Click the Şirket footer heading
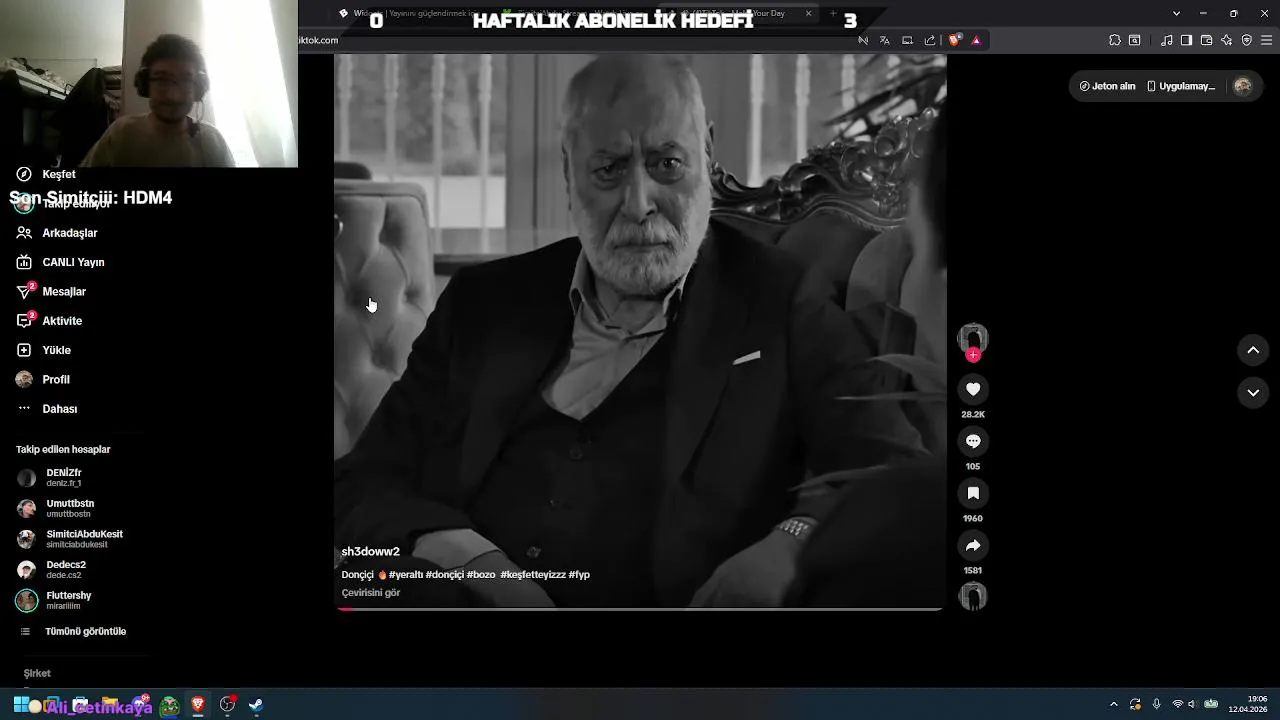 click(37, 674)
